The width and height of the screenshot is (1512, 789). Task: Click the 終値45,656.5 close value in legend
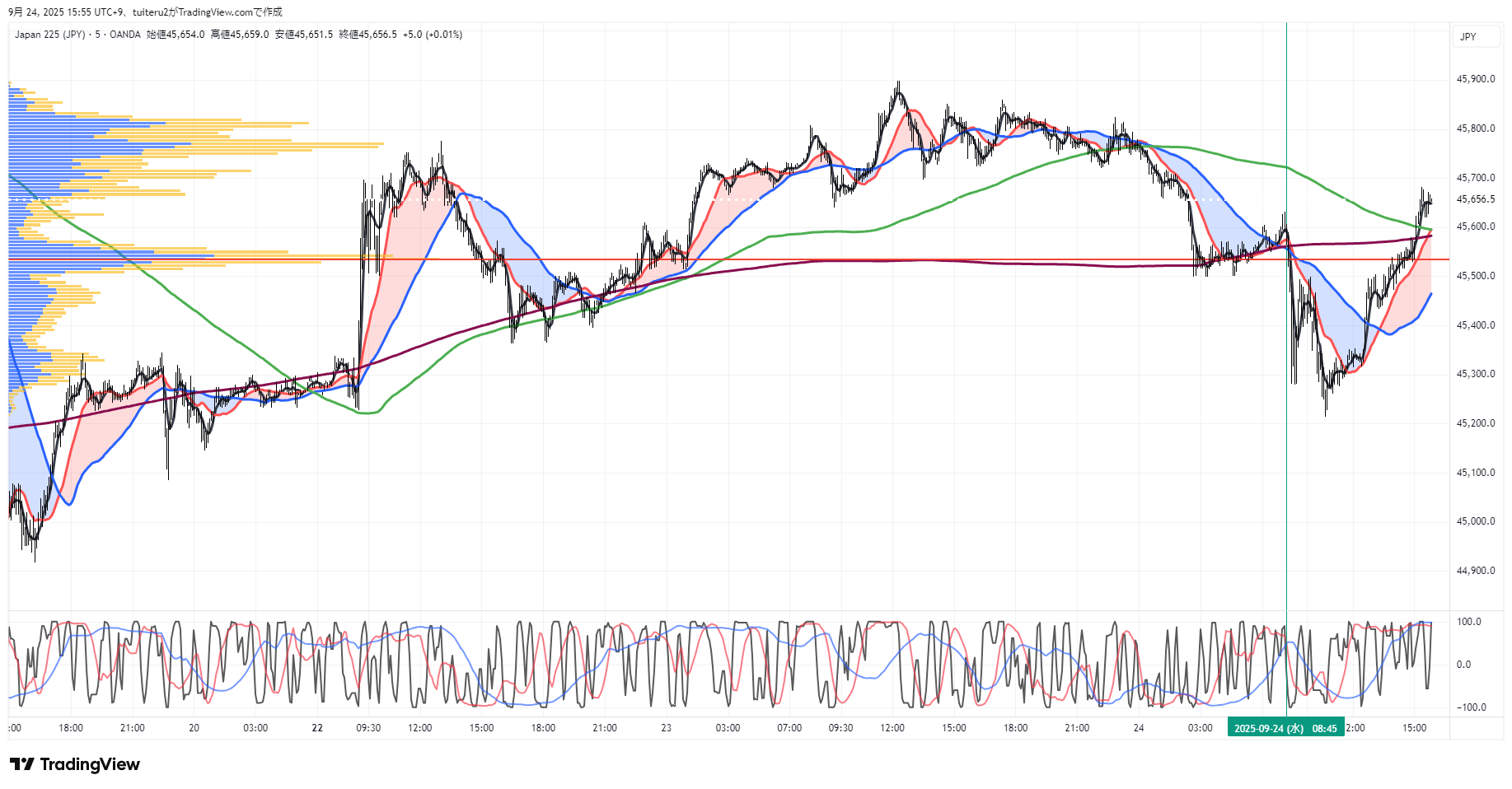pos(368,35)
